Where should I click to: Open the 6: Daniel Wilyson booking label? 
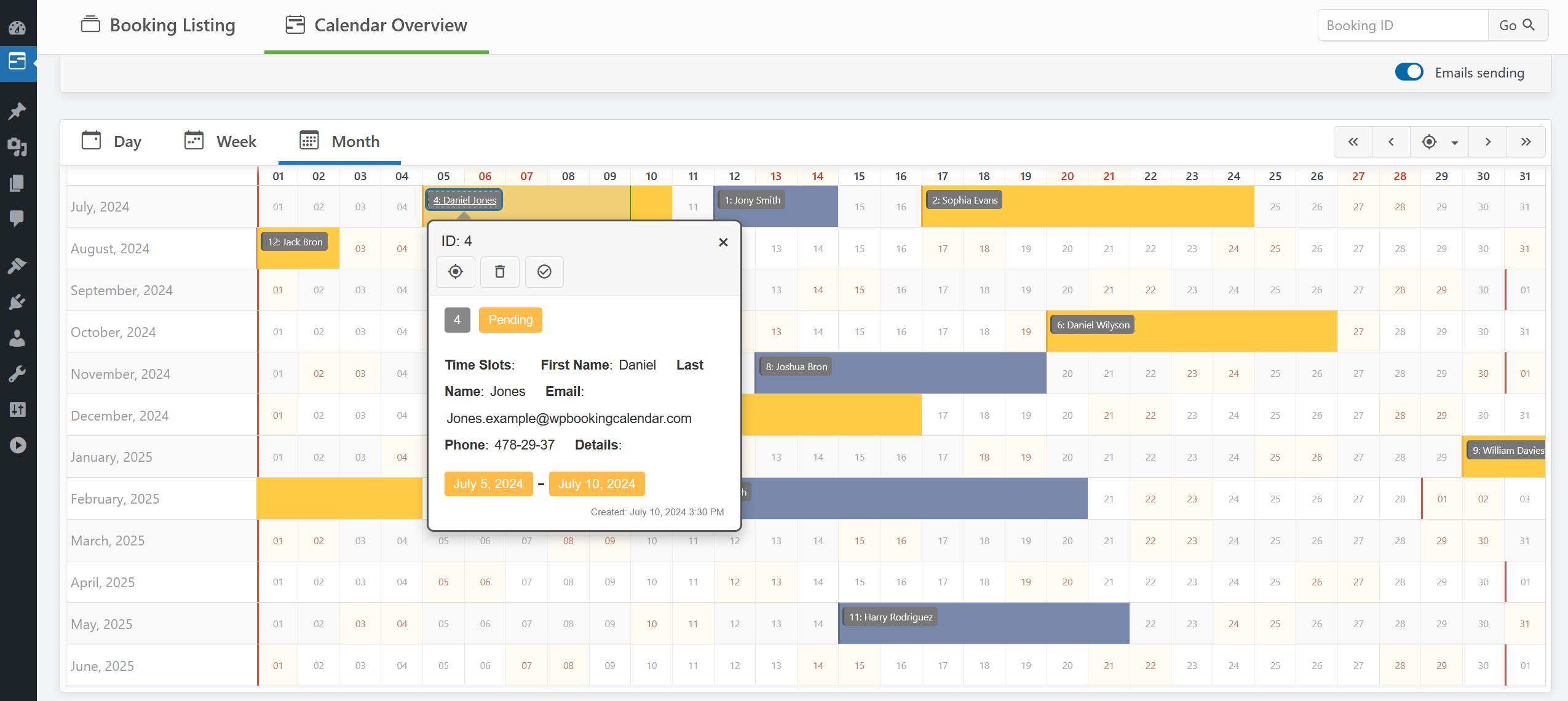click(1093, 325)
